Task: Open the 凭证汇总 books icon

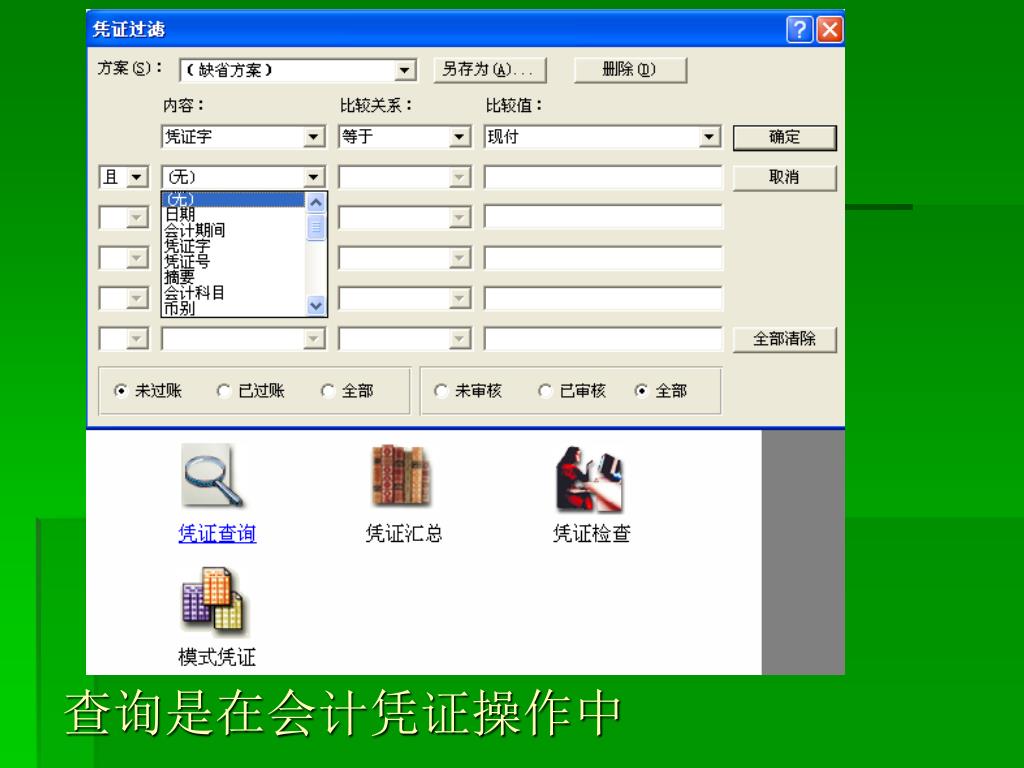Action: [x=402, y=475]
